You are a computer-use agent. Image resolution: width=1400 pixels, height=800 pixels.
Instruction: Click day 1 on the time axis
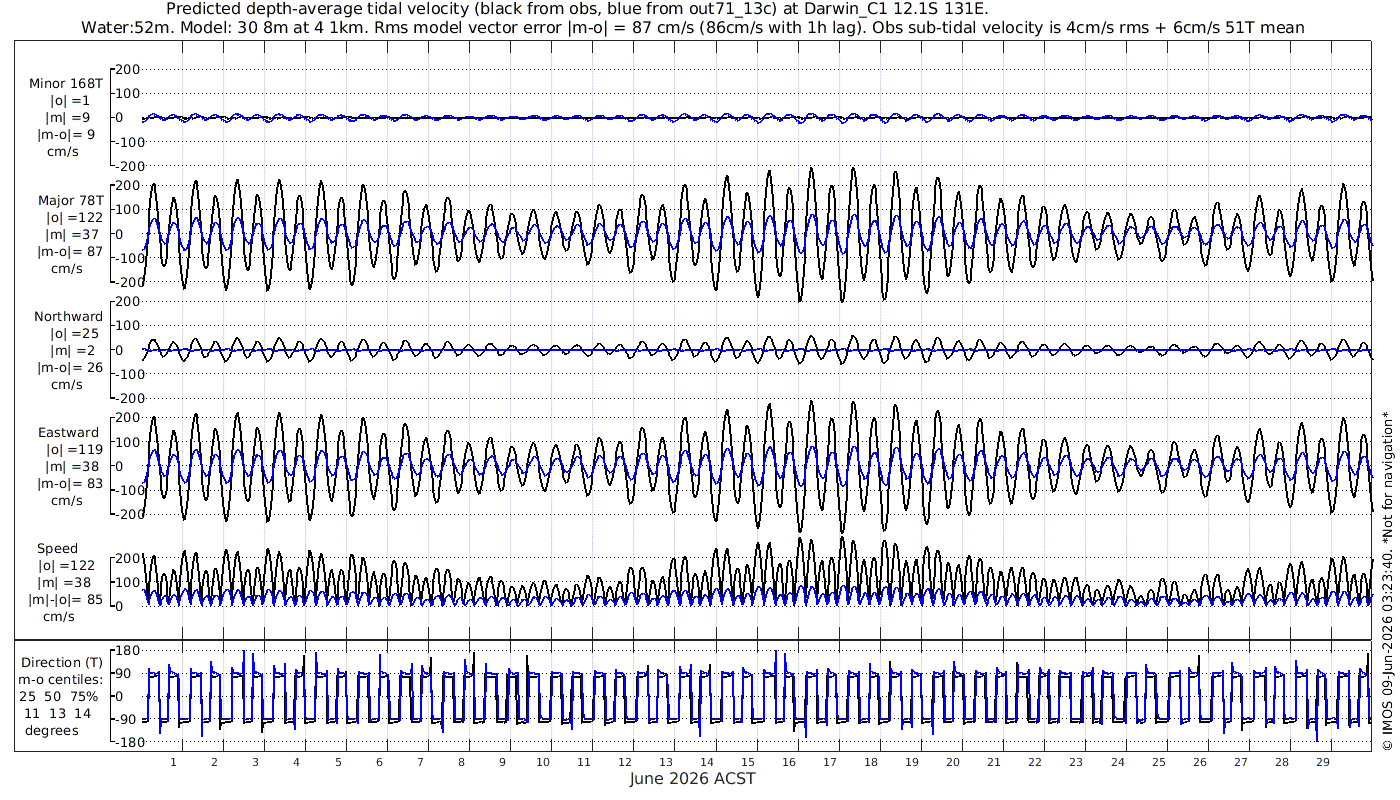[173, 762]
